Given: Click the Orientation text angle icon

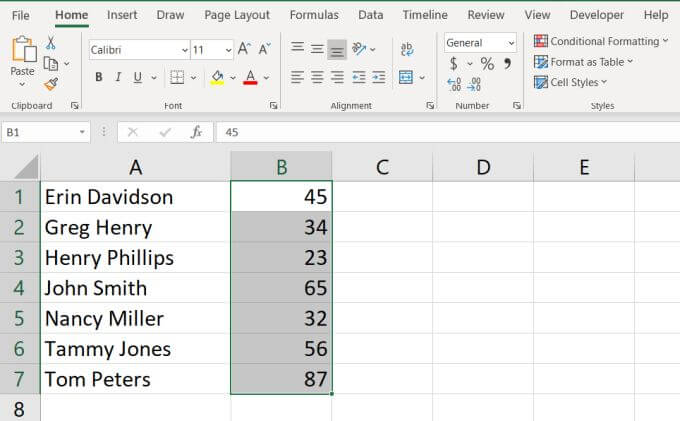Looking at the screenshot, I should coord(359,49).
